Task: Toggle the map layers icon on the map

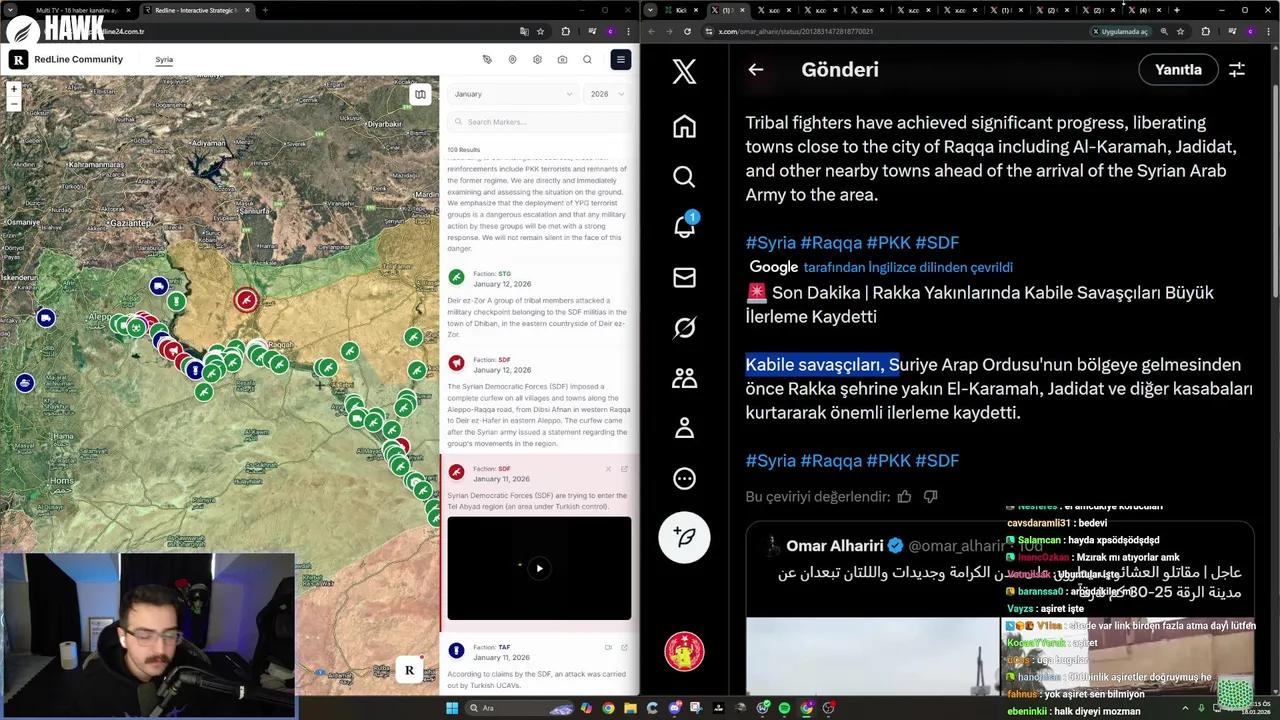Action: [420, 94]
